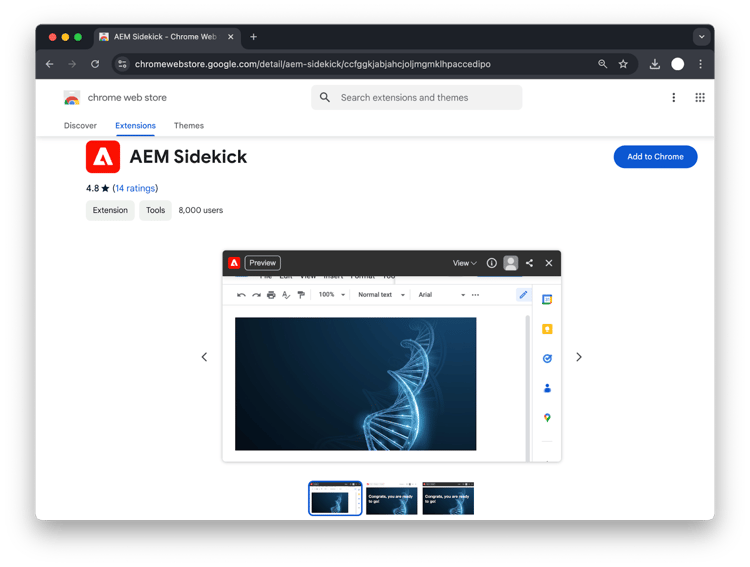Click the toolbar overflow ellipsis

pos(475,295)
